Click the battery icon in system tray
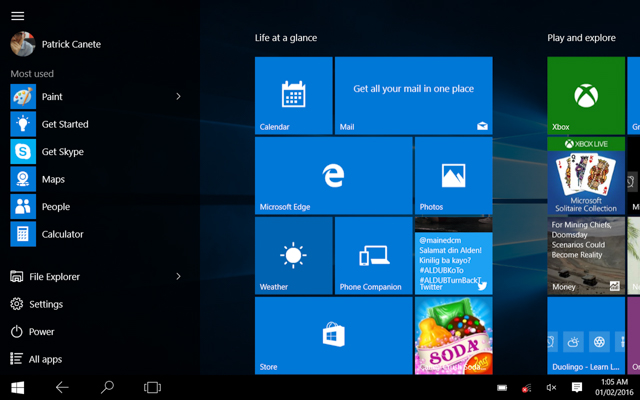The image size is (640, 400). click(502, 388)
